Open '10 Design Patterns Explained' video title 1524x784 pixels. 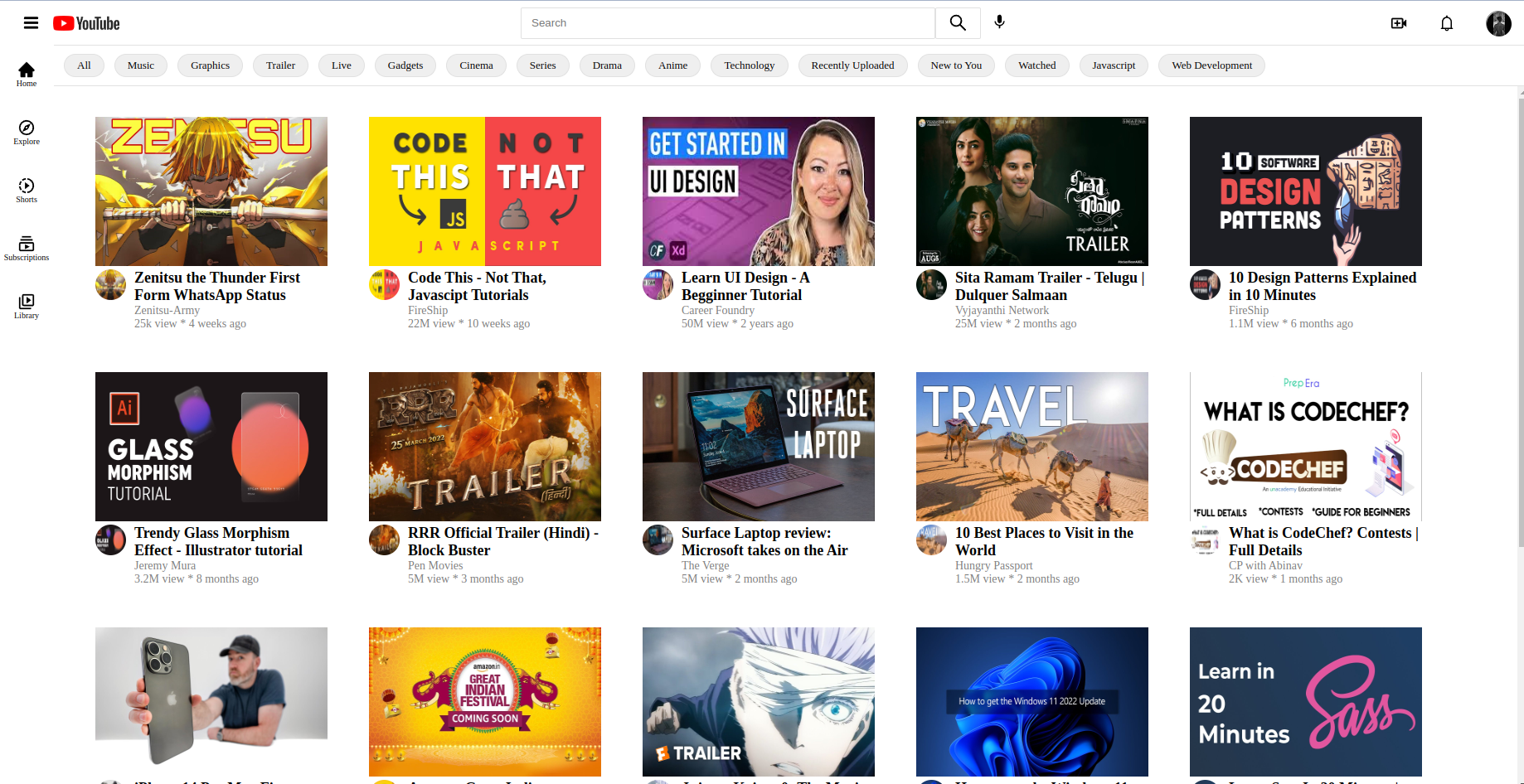(1322, 286)
